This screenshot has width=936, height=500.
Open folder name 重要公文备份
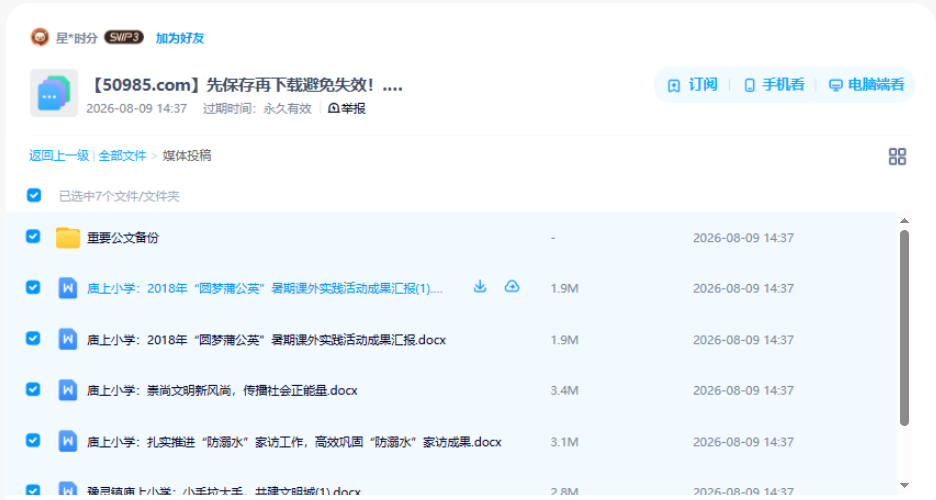pos(123,237)
